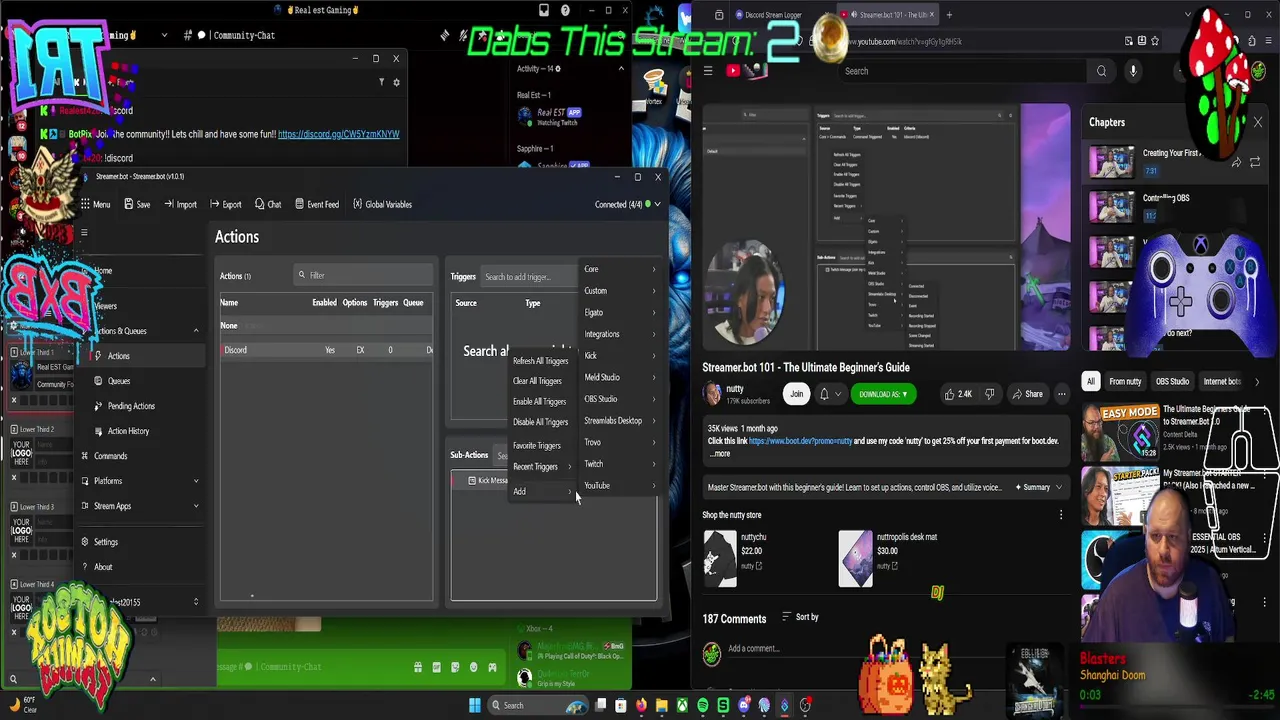Image resolution: width=1280 pixels, height=720 pixels.
Task: Select the 'From nutty' filter chip
Action: [1125, 381]
